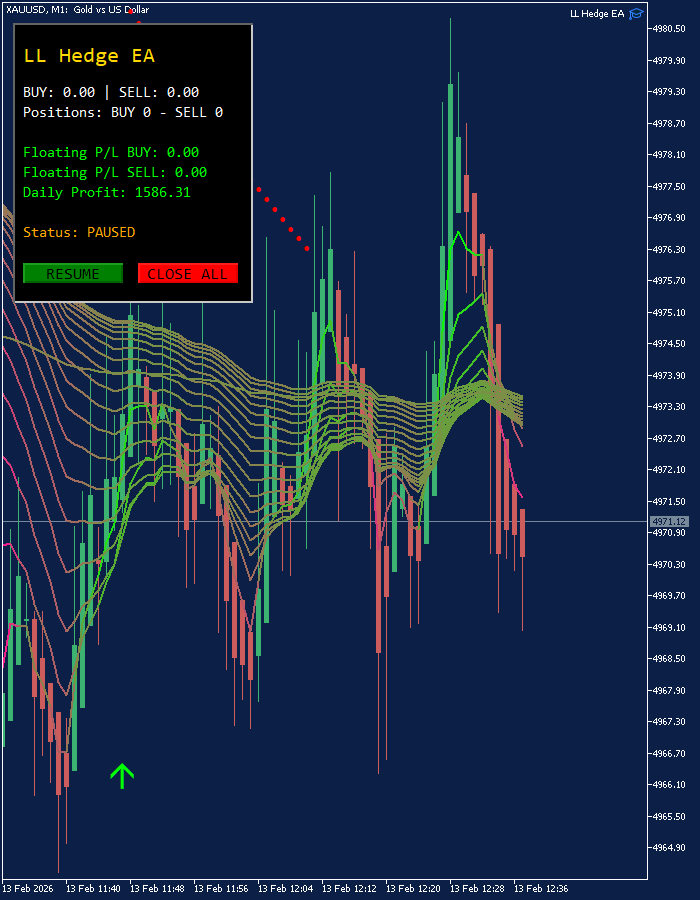The width and height of the screenshot is (700, 900).
Task: Click the 4964.90 price scale label
Action: [x=669, y=847]
